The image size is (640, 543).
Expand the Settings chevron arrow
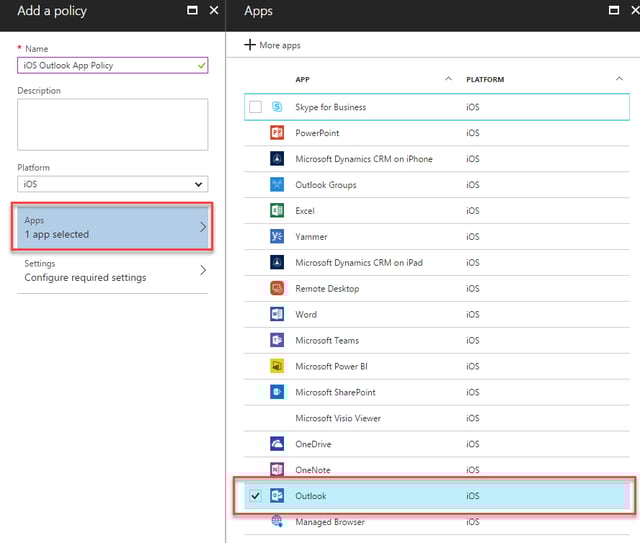tap(203, 270)
